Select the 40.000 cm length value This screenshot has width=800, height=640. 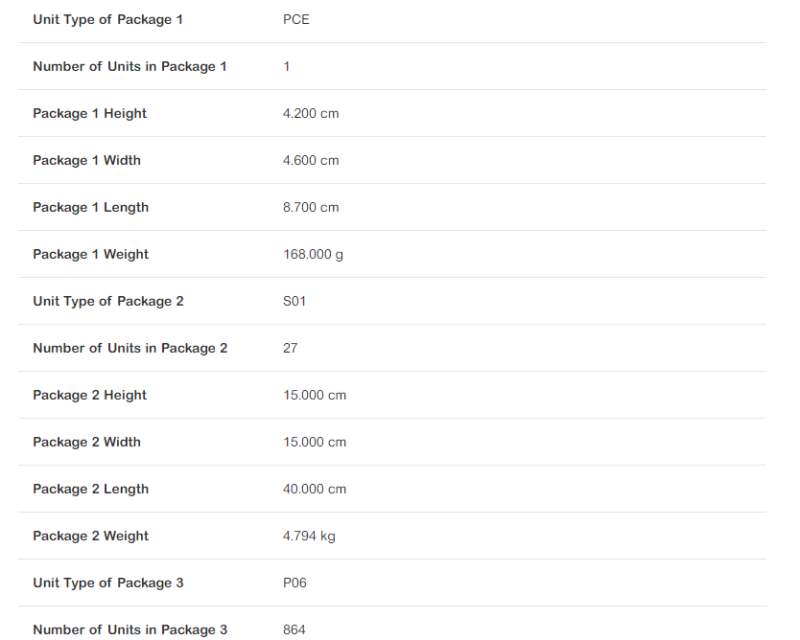[314, 490]
